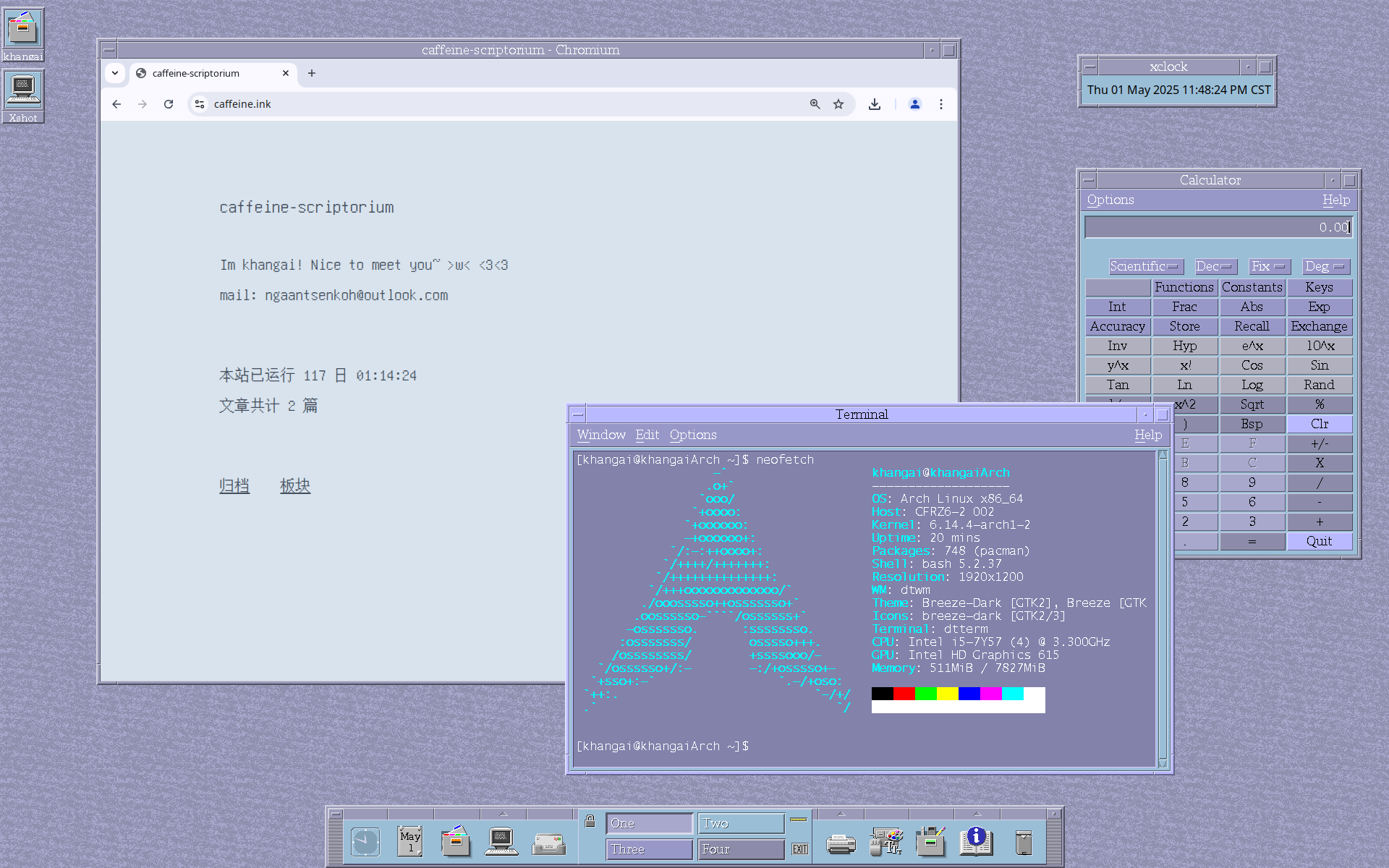The height and width of the screenshot is (868, 1389).
Task: Open Application Manager drawer icon
Action: (930, 841)
